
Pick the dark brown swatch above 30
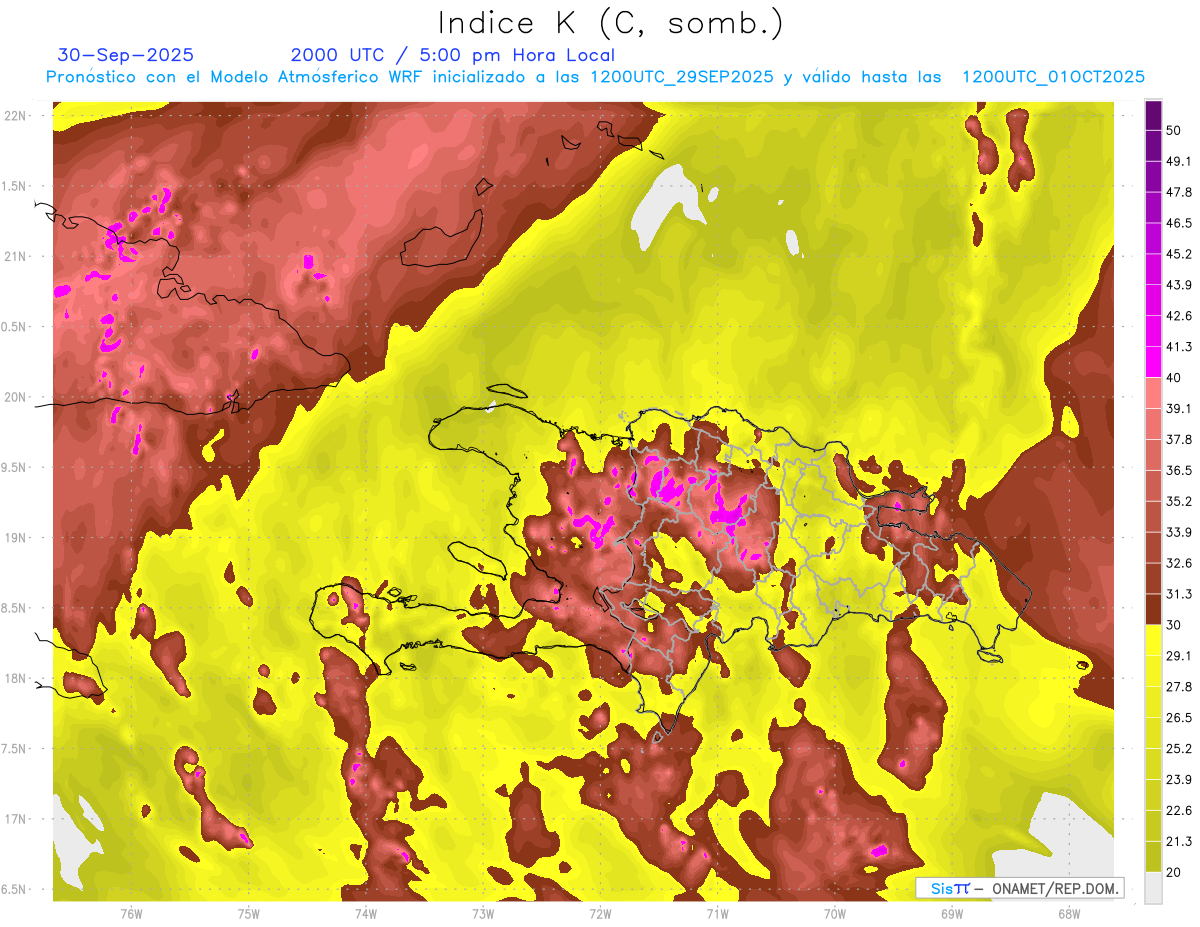pos(1153,609)
